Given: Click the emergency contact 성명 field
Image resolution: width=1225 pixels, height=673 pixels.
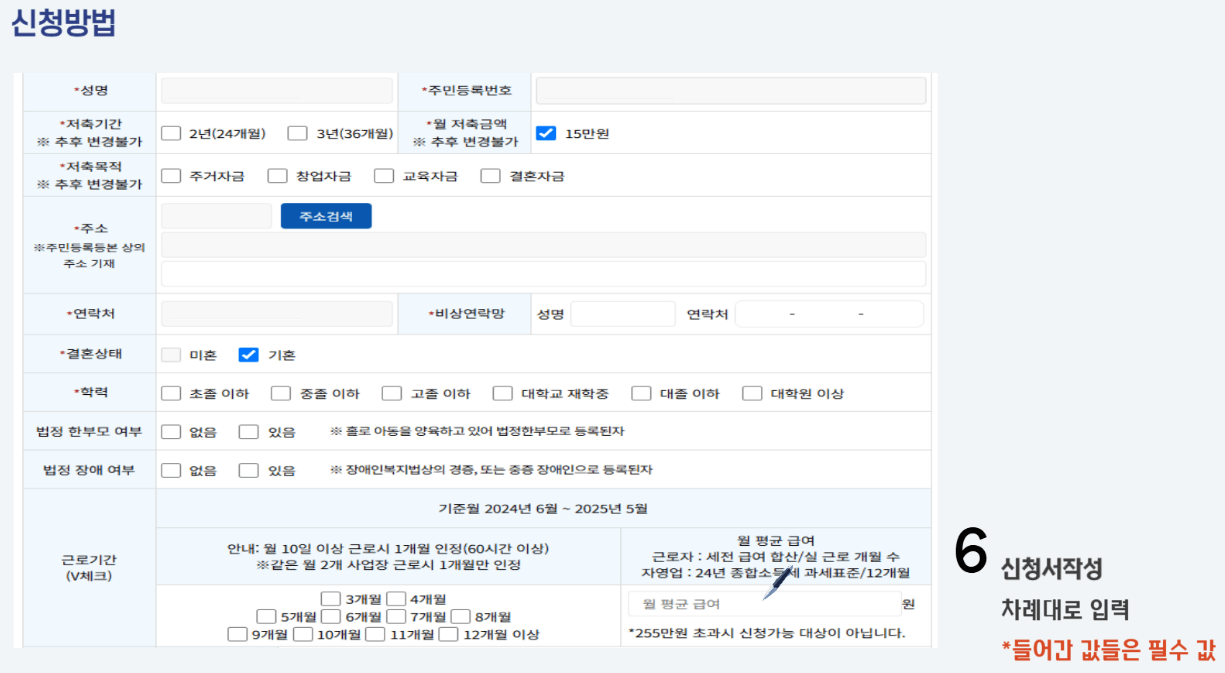Looking at the screenshot, I should tap(623, 314).
